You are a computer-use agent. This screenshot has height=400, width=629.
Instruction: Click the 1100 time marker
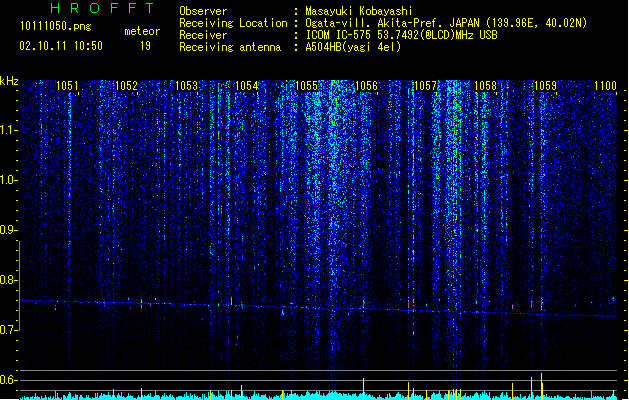pos(605,86)
